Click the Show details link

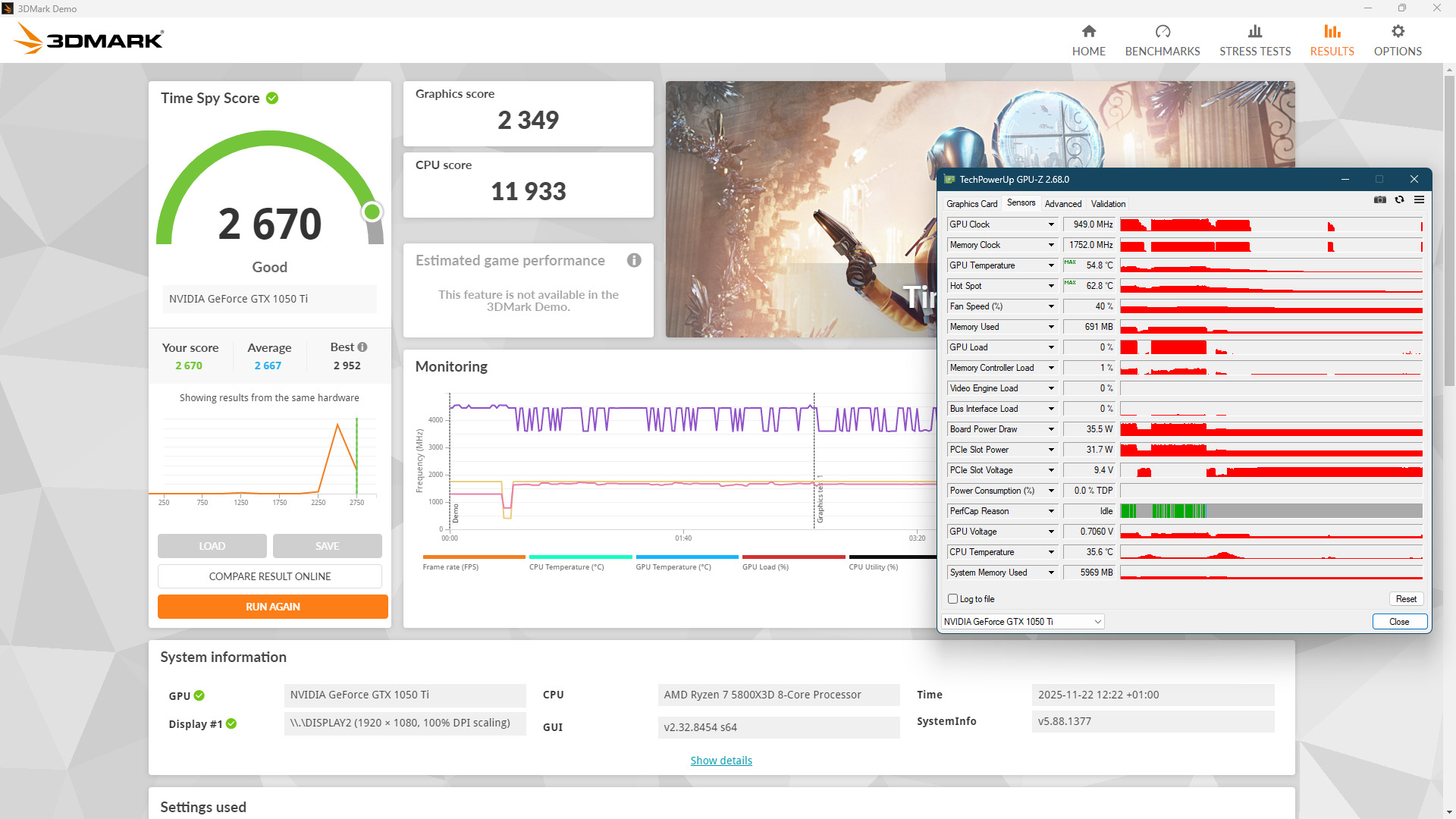pos(720,761)
